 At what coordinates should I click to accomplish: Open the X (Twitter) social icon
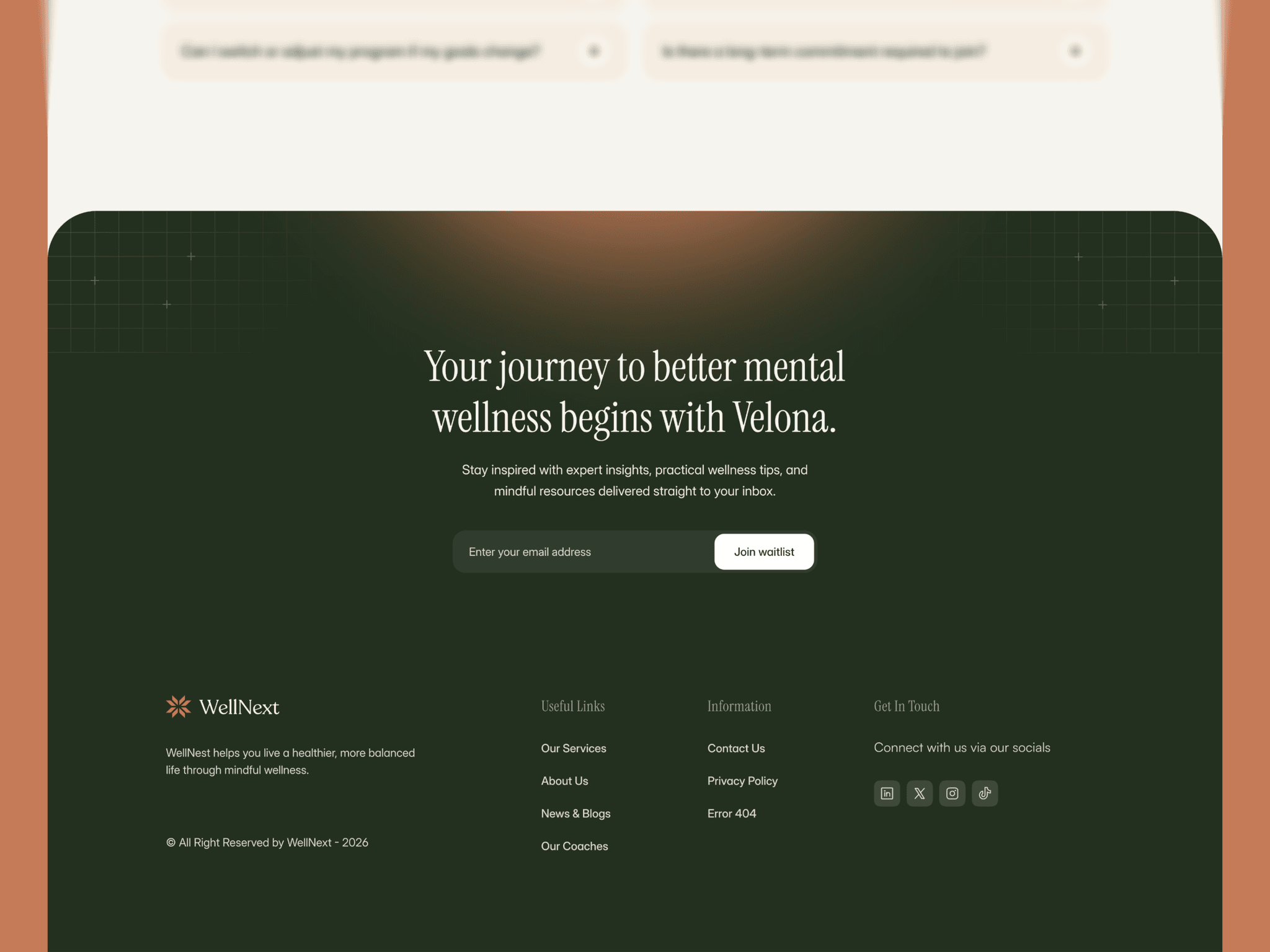tap(920, 793)
